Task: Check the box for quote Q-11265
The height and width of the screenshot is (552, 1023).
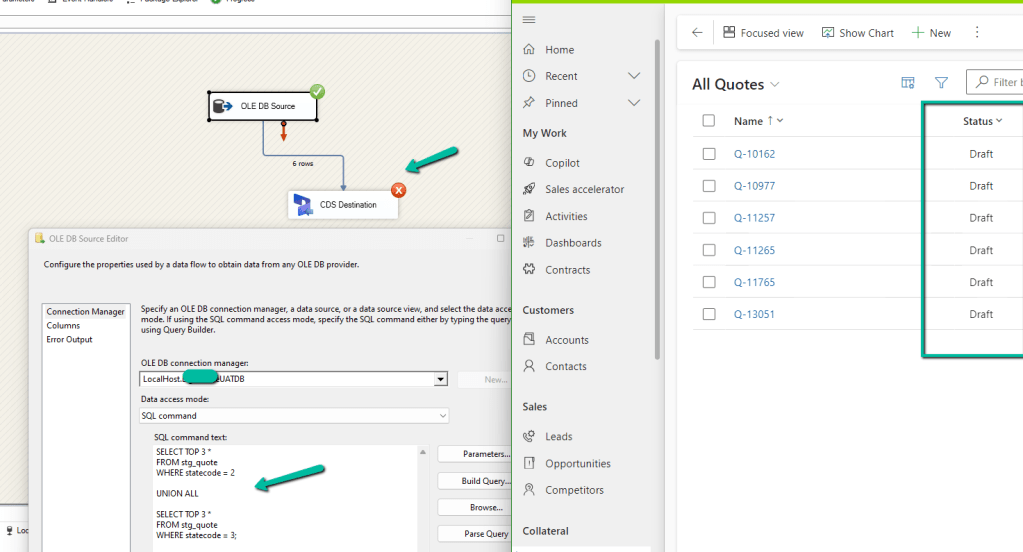Action: 709,250
